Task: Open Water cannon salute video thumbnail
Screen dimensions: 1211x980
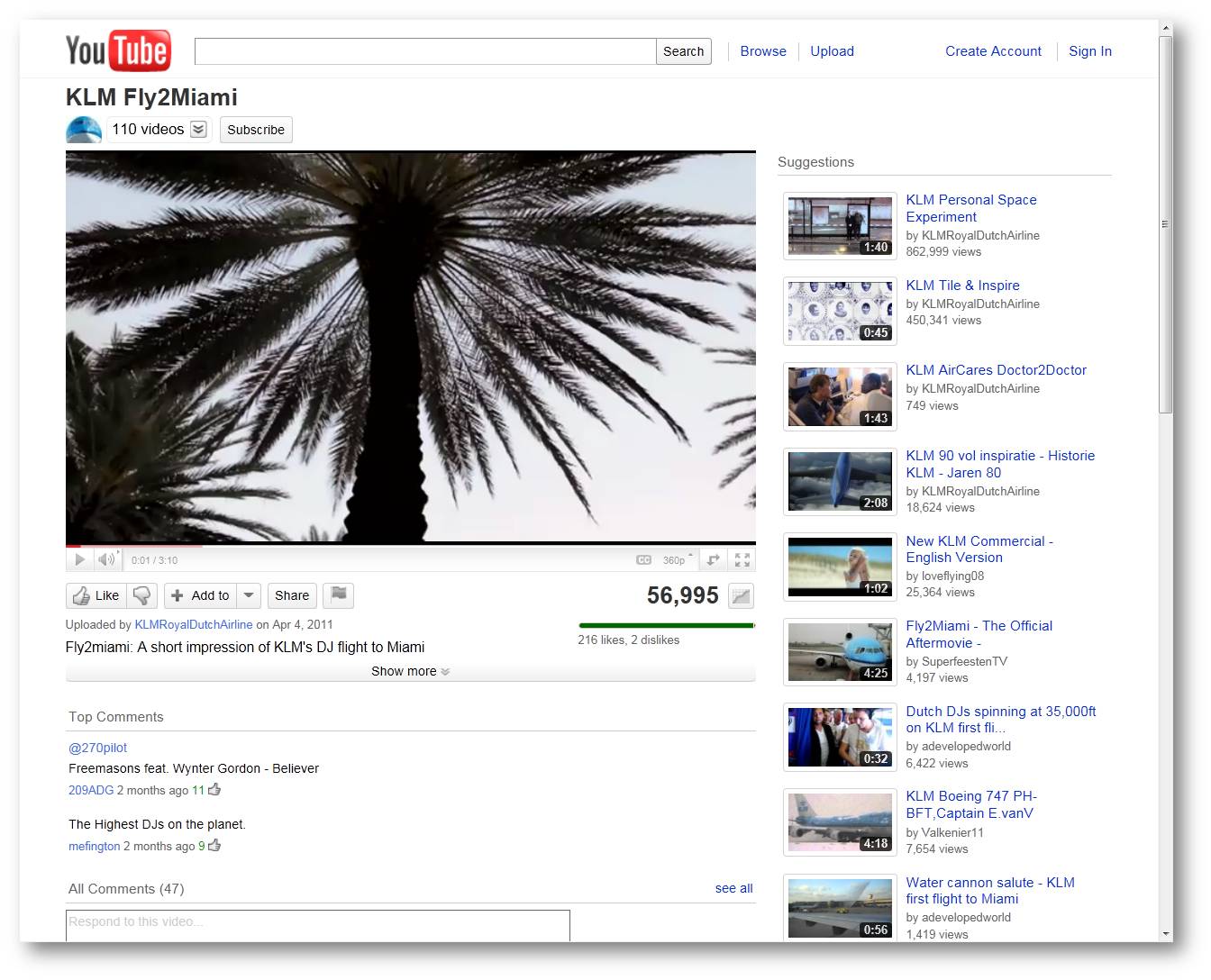Action: [x=840, y=908]
